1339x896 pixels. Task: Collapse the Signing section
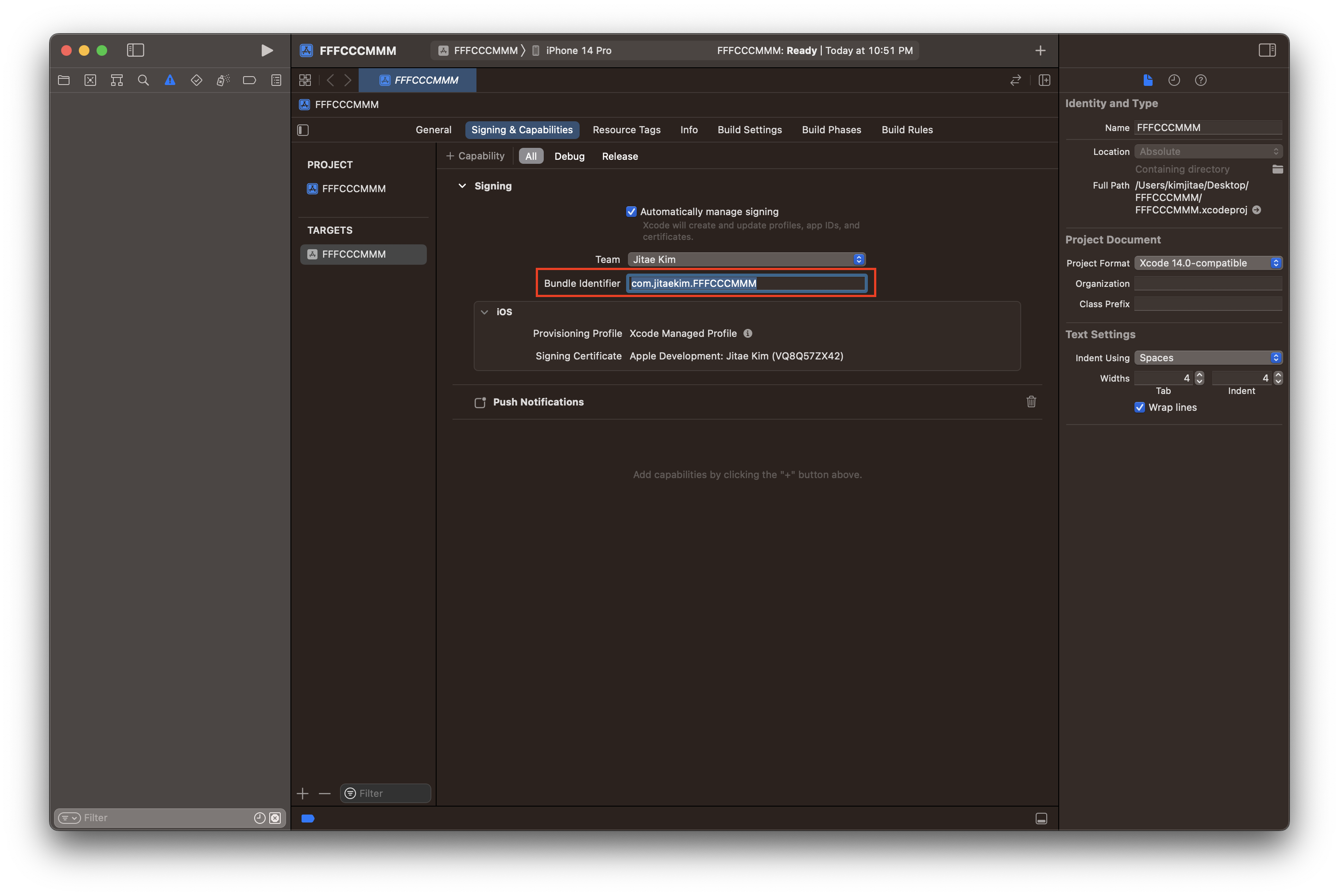(x=462, y=186)
